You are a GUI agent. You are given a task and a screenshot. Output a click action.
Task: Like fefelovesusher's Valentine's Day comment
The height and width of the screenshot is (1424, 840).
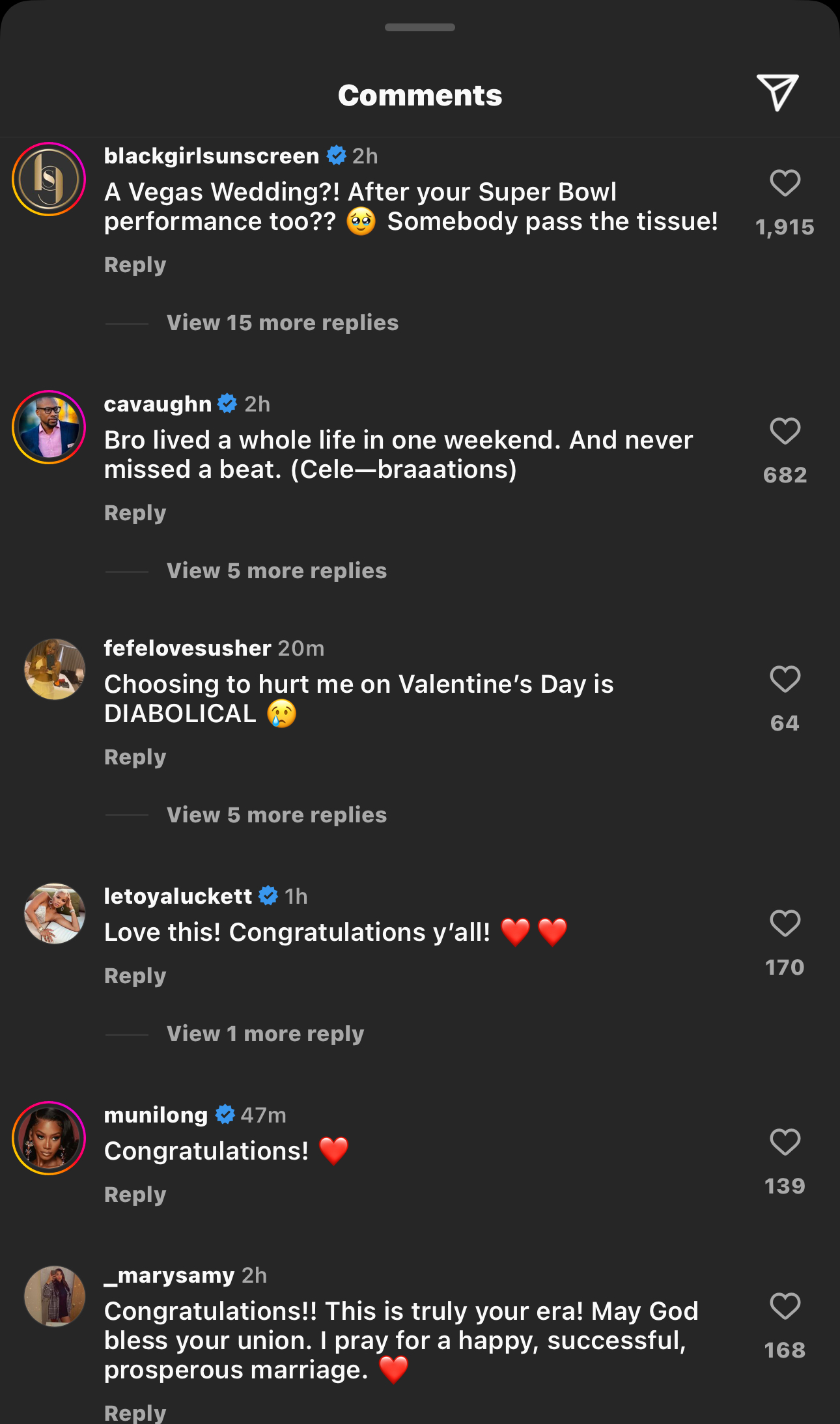785,679
